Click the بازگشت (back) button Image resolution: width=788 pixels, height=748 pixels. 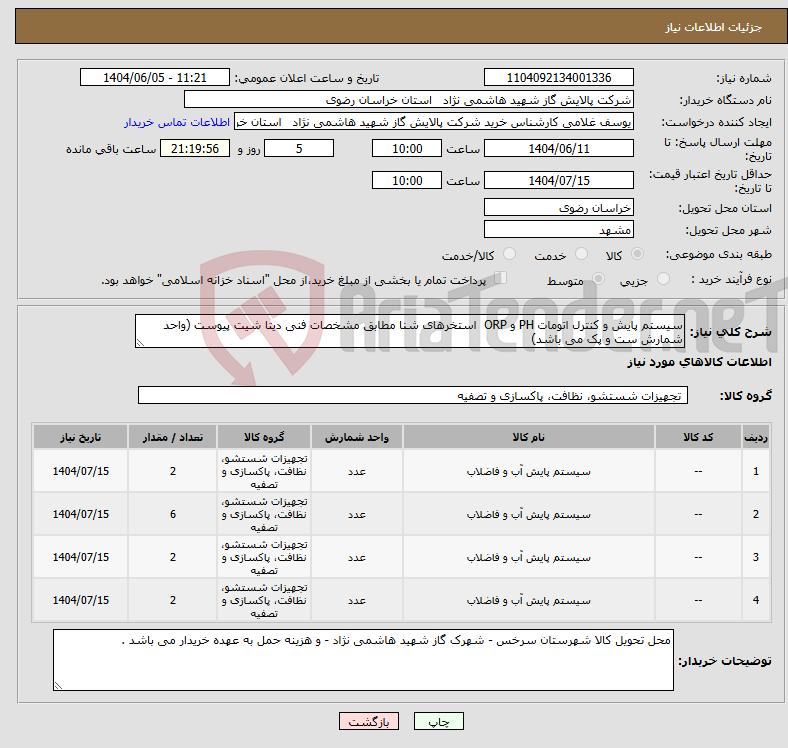point(369,721)
